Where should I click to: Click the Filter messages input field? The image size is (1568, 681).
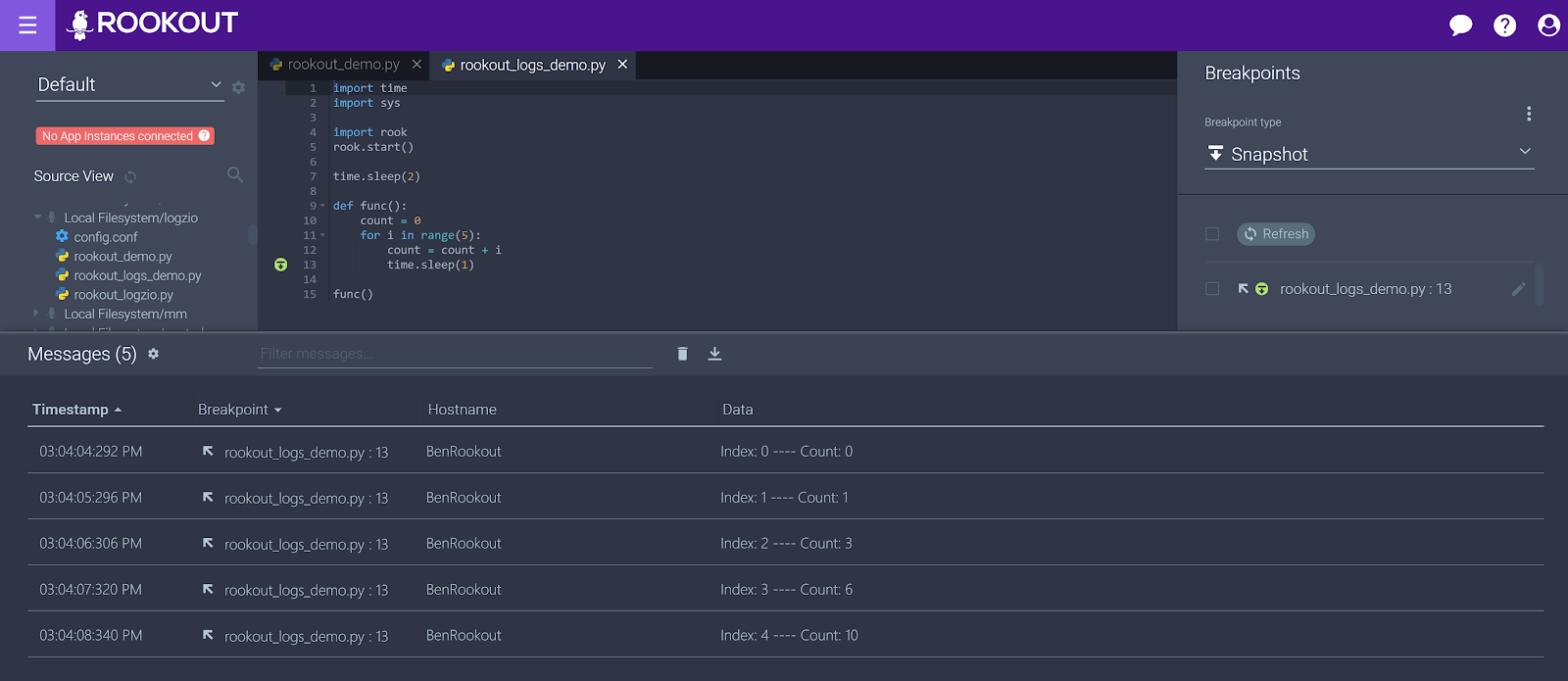pyautogui.click(x=455, y=354)
